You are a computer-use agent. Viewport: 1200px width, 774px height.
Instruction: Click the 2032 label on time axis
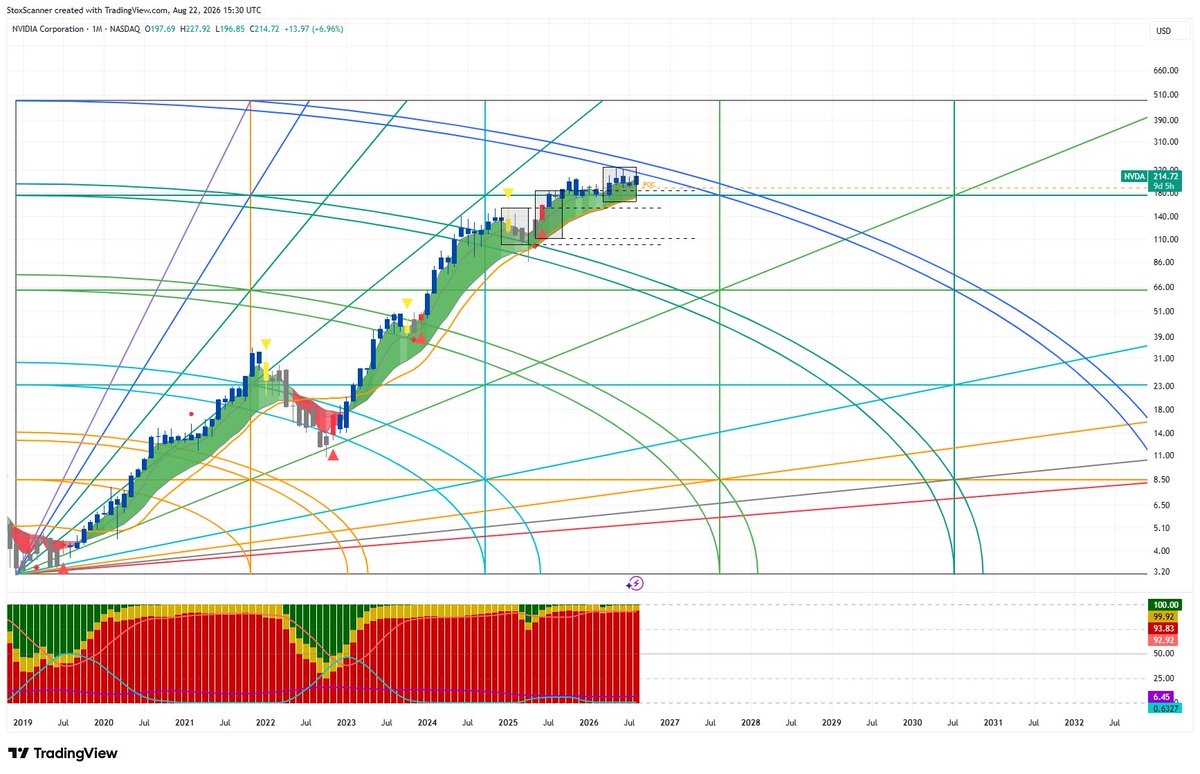point(1074,721)
